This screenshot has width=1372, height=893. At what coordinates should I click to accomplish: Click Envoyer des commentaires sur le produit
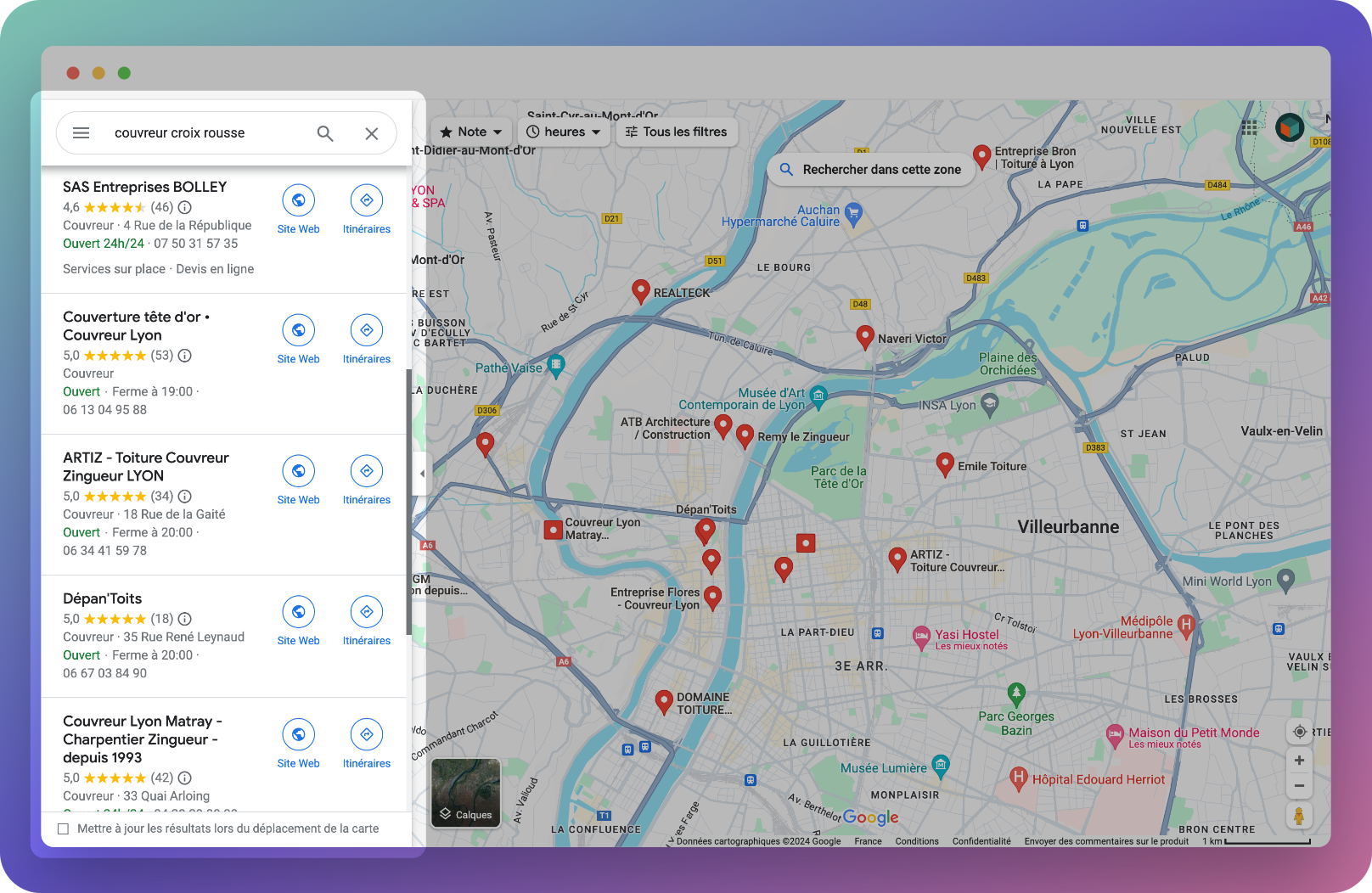tap(1106, 841)
